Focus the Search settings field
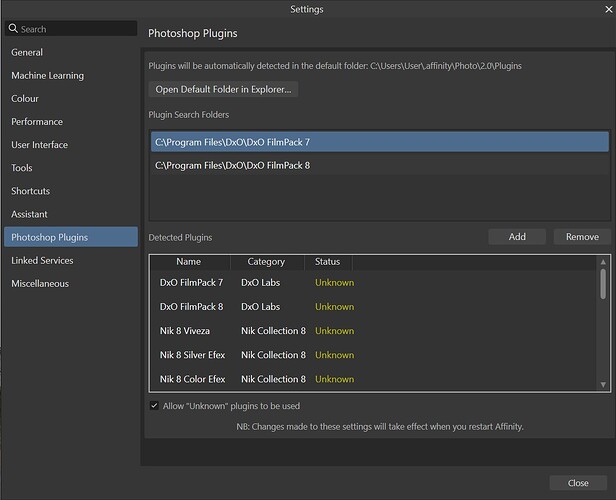 pyautogui.click(x=71, y=29)
